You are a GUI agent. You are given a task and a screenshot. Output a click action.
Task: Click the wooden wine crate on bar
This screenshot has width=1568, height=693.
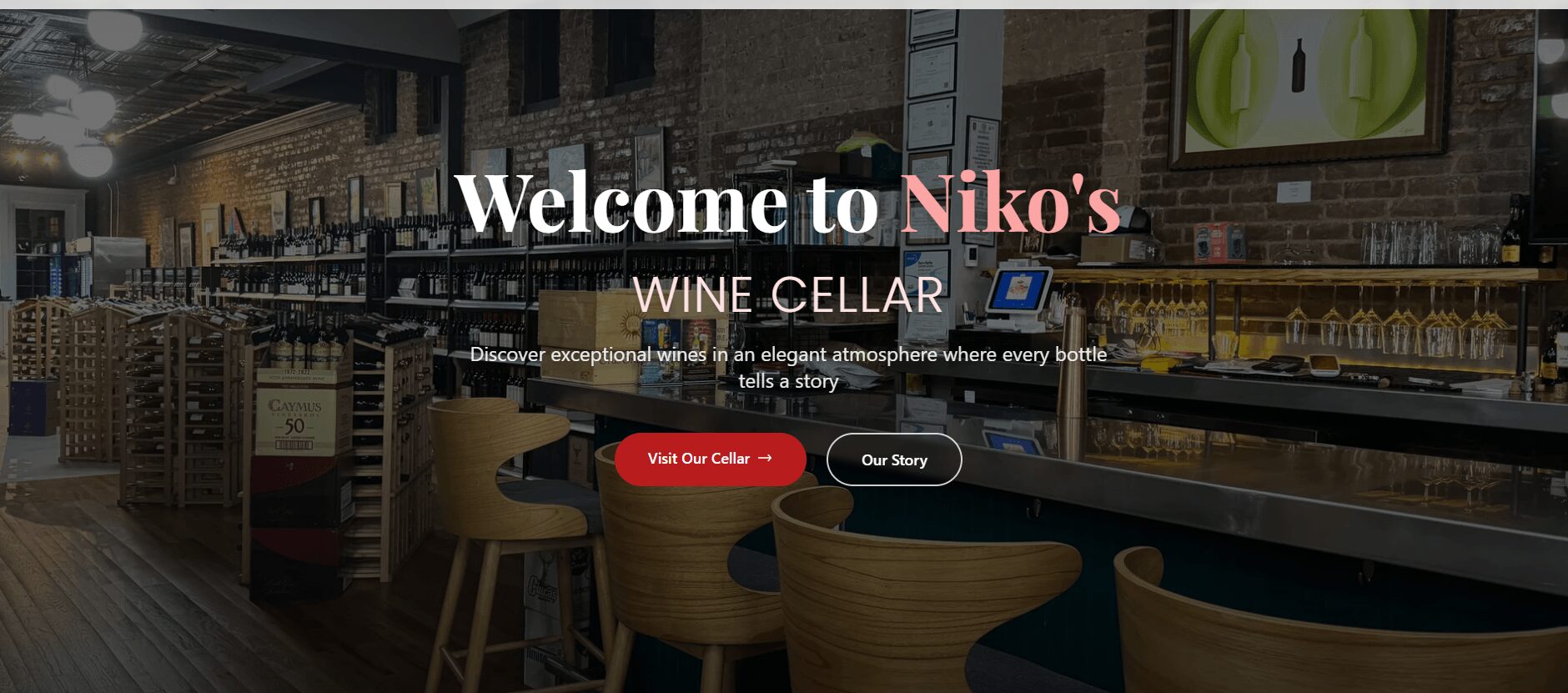(x=590, y=334)
